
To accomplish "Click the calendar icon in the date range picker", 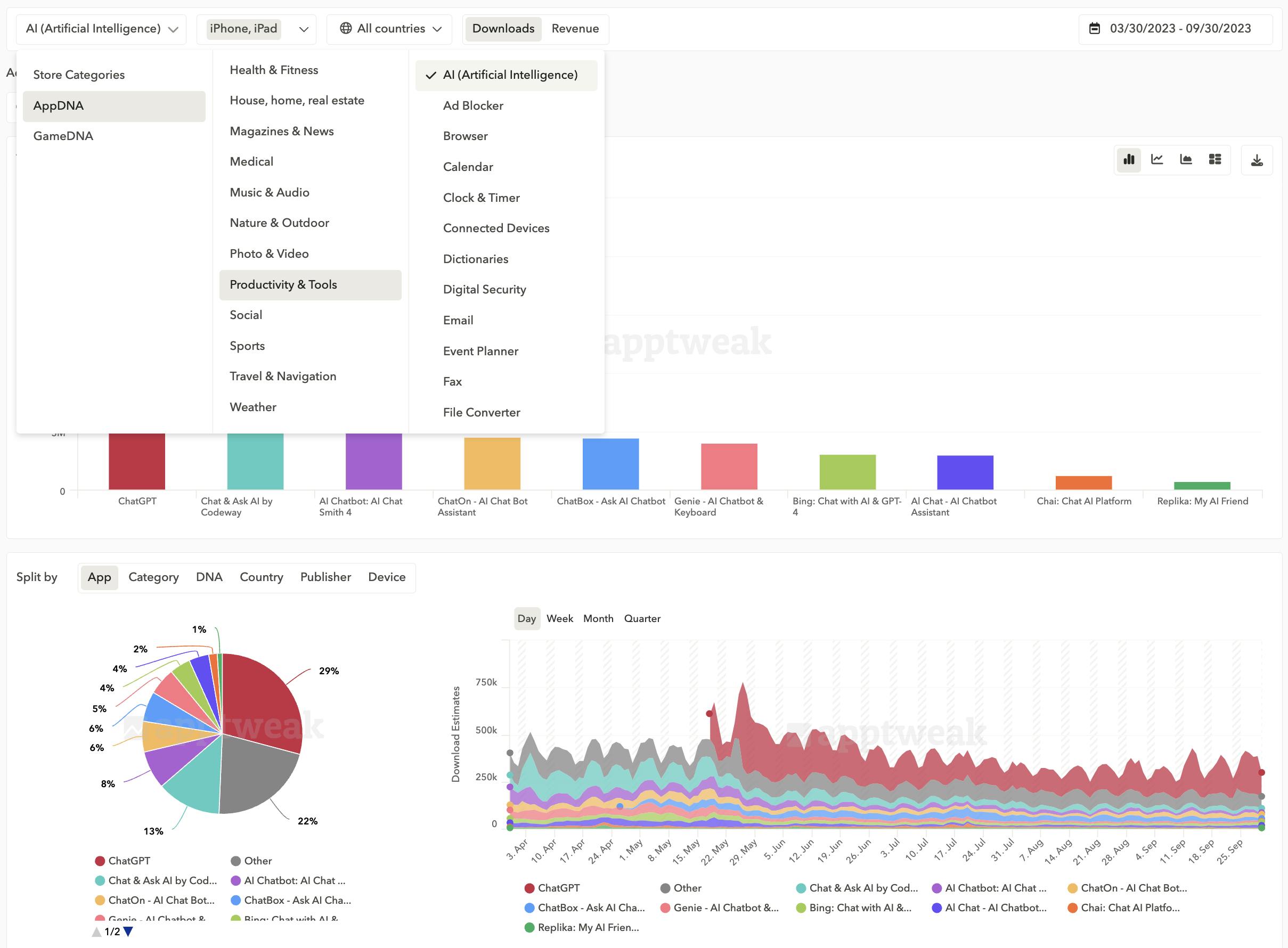I will (x=1095, y=28).
